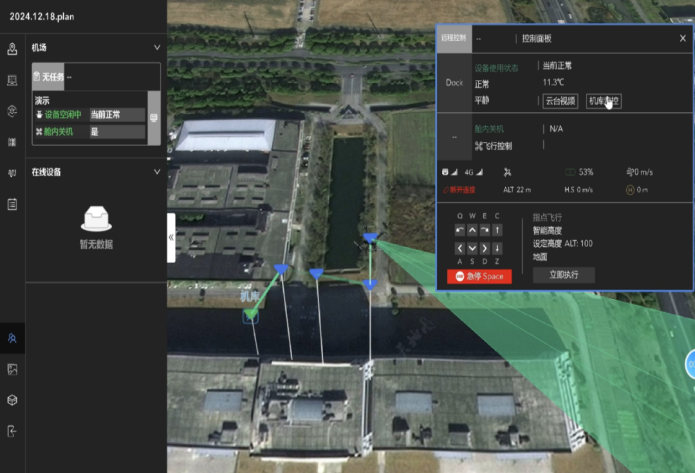This screenshot has width=695, height=473.
Task: Switch to the 远程控制 tab
Action: 453,38
